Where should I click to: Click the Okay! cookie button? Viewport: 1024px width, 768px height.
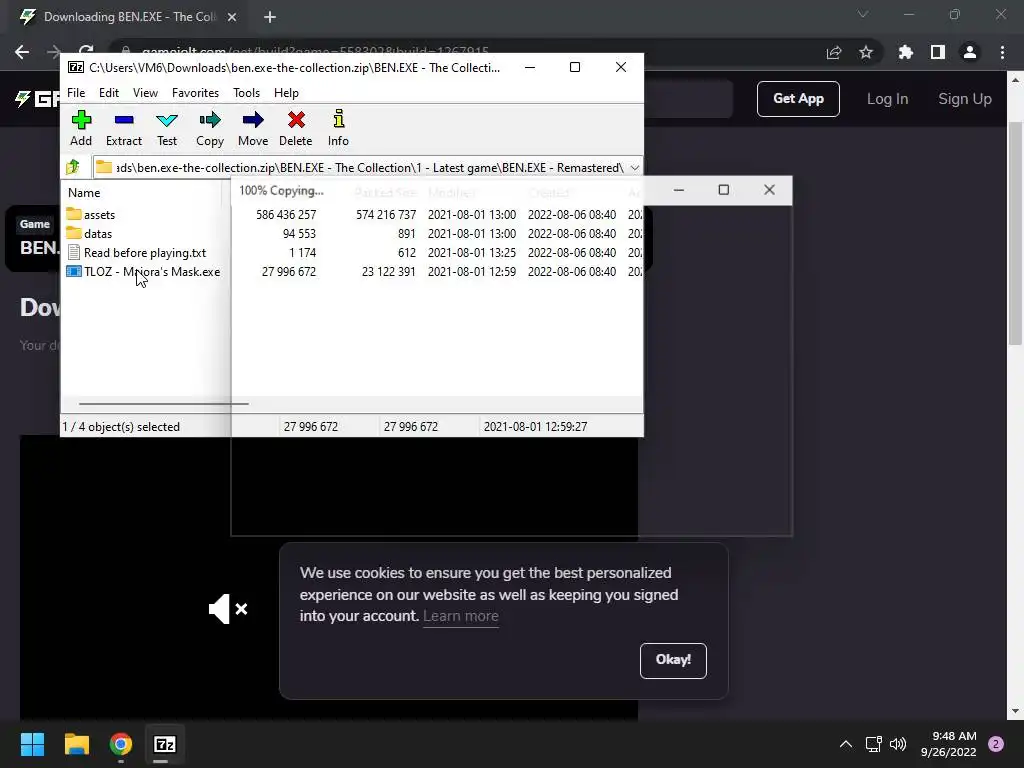click(673, 660)
